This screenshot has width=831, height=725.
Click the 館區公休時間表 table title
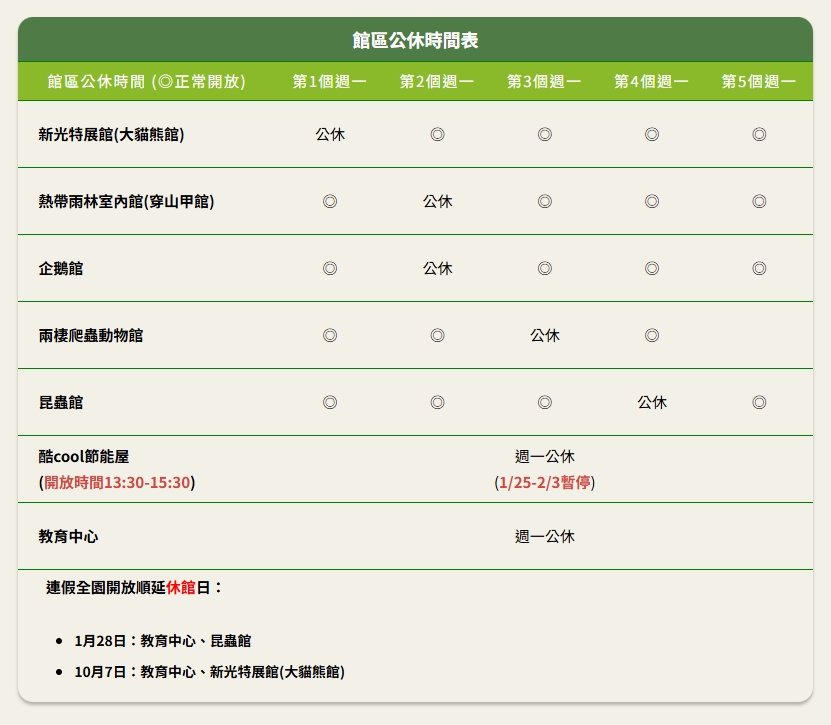(415, 41)
